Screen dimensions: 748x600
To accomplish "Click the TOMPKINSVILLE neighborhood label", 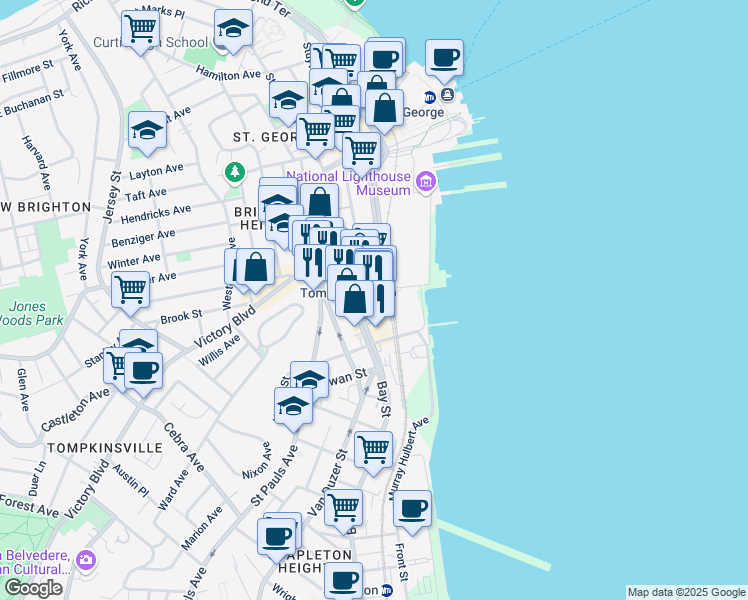I will (x=105, y=448).
